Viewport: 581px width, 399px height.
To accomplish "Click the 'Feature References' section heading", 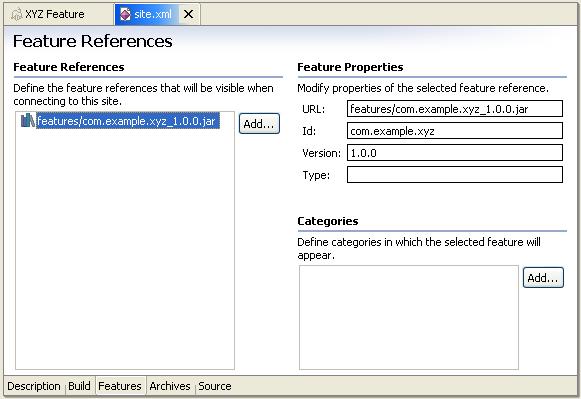I will (x=69, y=67).
